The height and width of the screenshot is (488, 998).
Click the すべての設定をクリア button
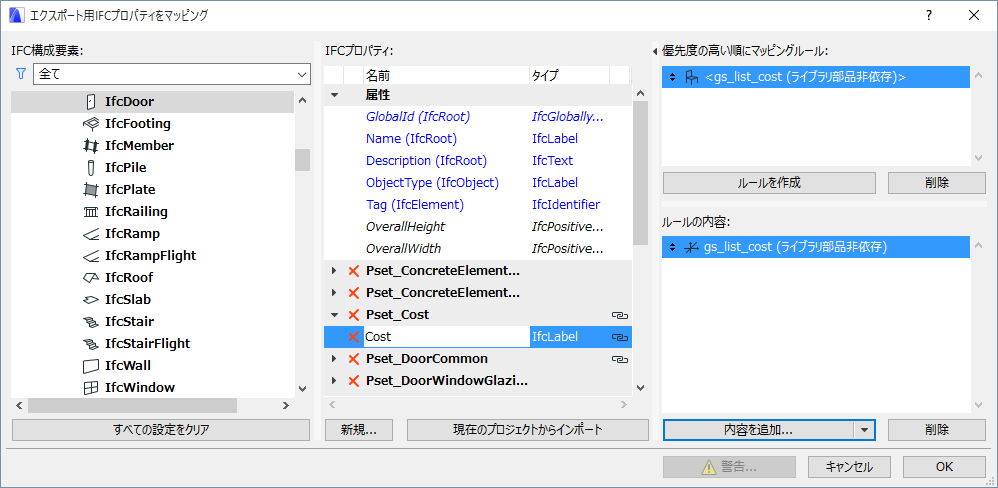point(161,429)
